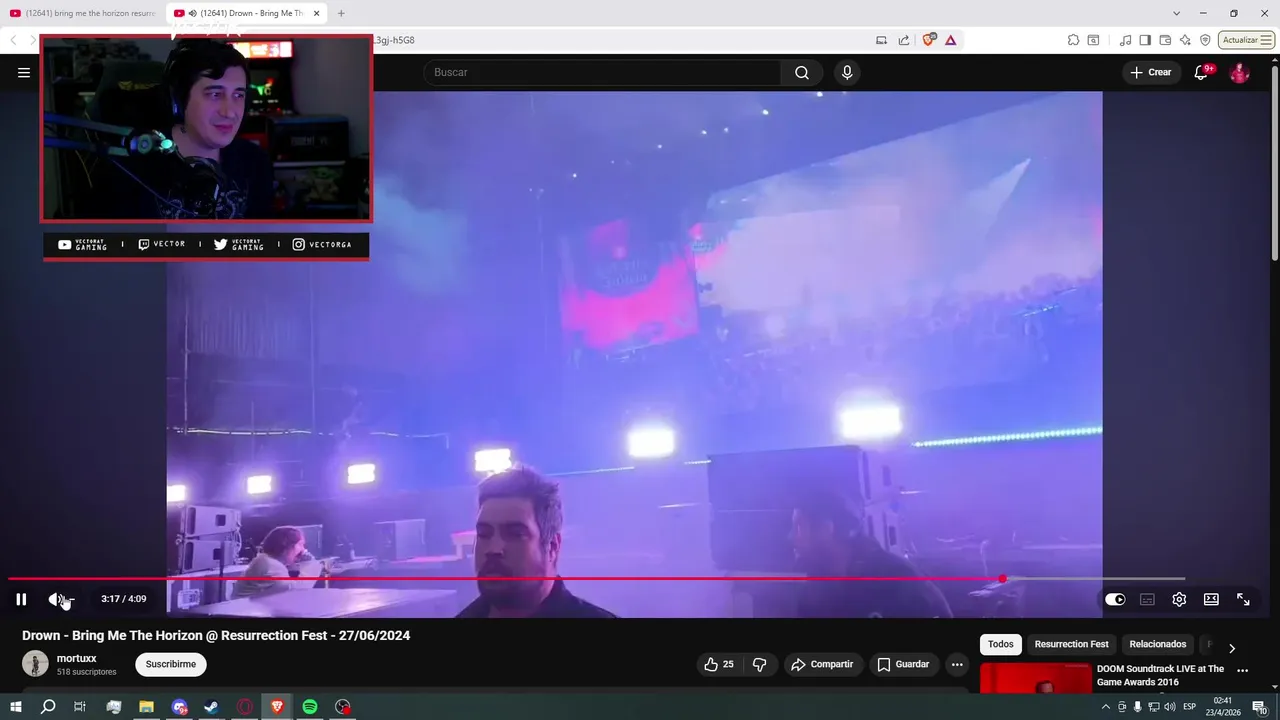Open Opera from the taskbar
The height and width of the screenshot is (720, 1280).
(x=245, y=707)
